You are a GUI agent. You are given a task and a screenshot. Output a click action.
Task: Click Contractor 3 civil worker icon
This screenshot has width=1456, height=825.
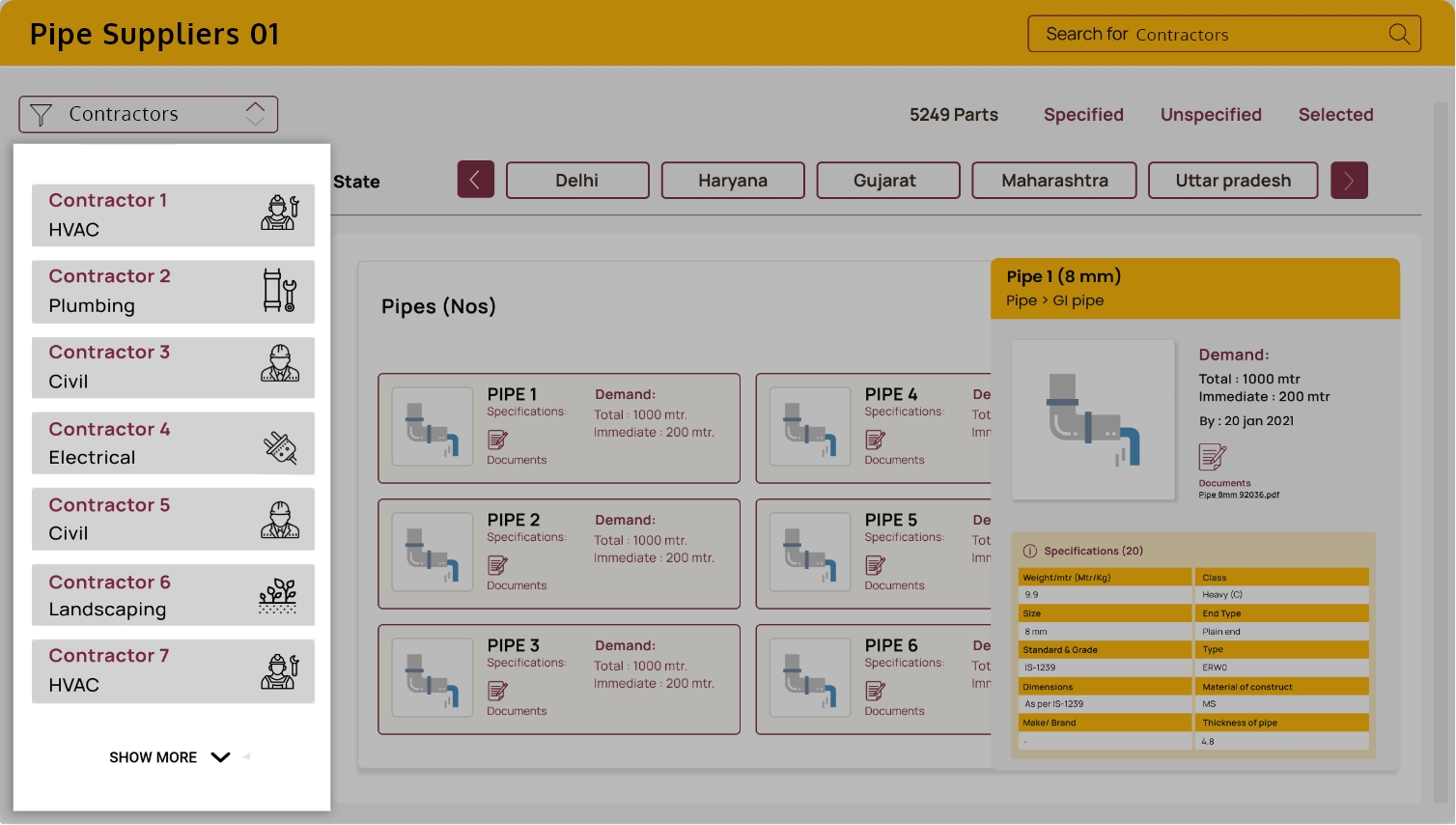(x=280, y=363)
